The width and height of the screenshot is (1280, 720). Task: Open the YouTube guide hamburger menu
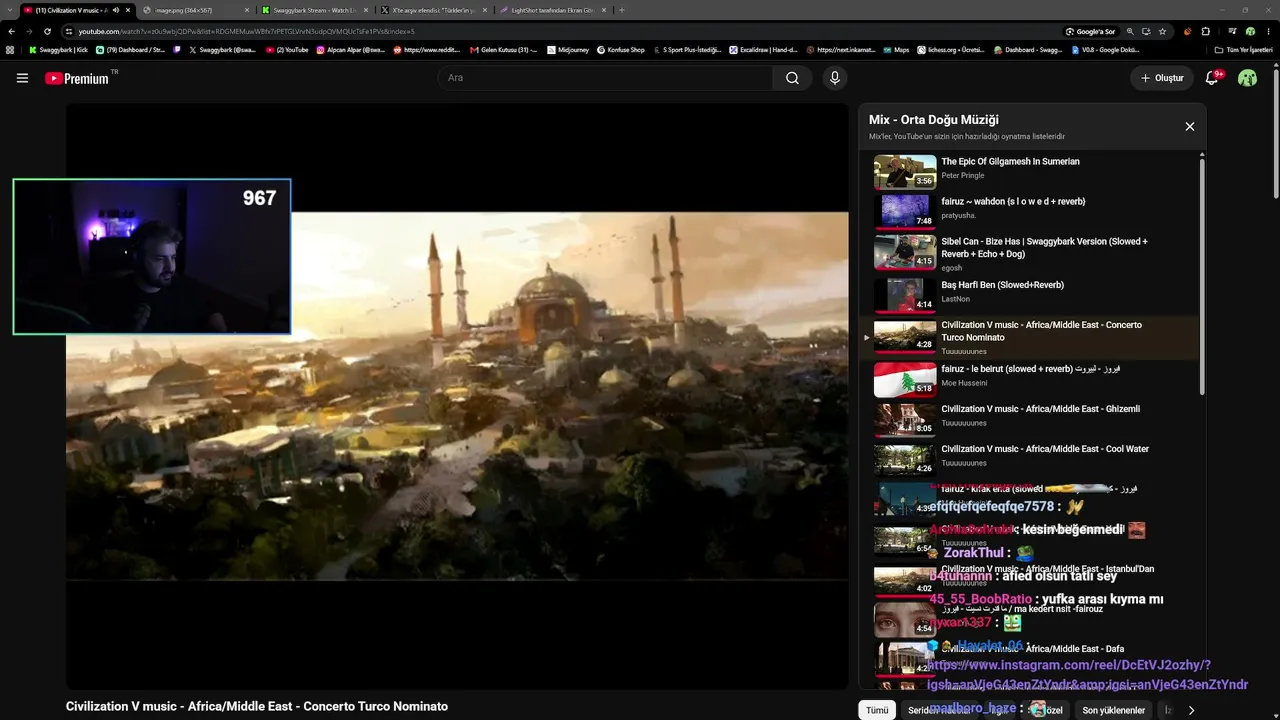point(22,78)
